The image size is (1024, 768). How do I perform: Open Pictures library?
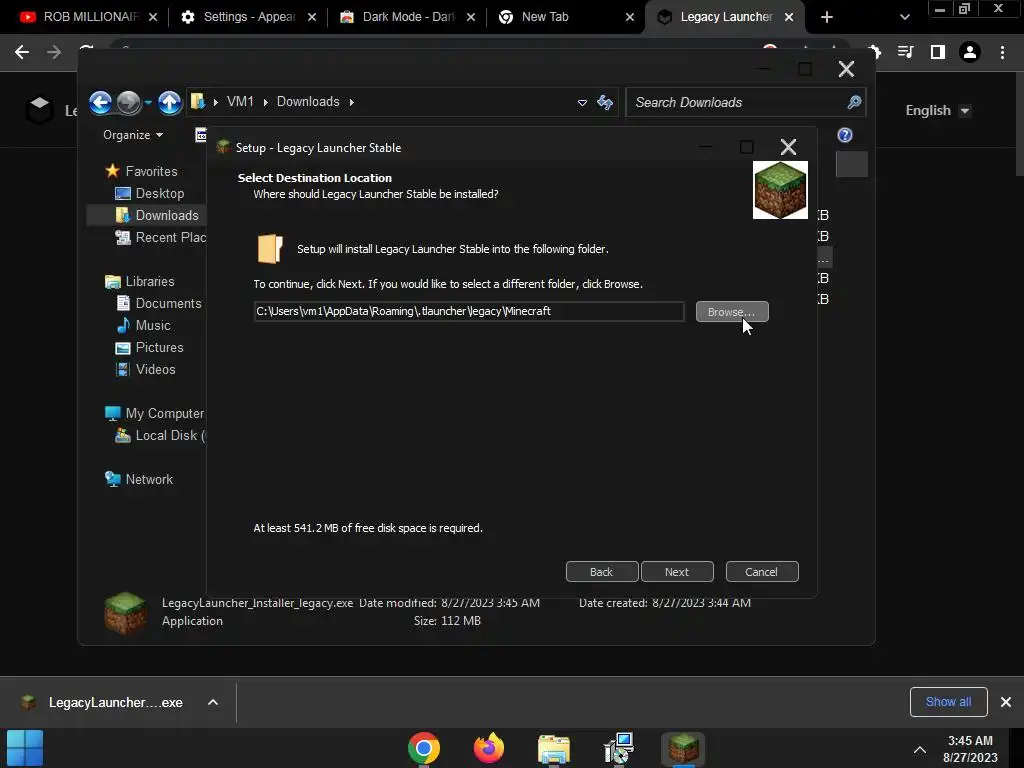pos(150,347)
